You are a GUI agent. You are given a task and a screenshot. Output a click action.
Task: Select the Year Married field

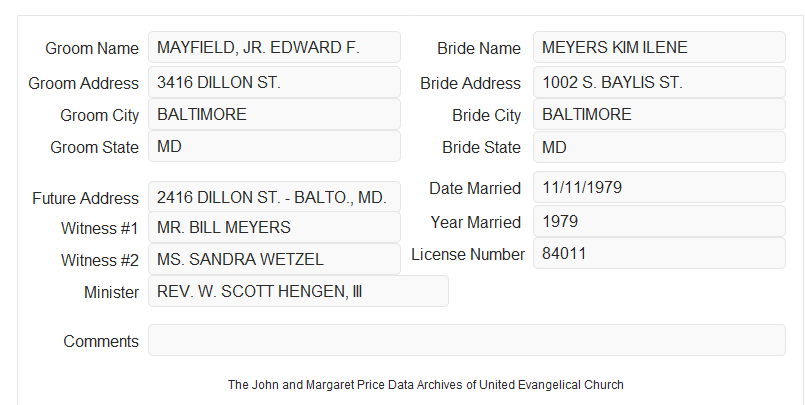[x=659, y=221]
